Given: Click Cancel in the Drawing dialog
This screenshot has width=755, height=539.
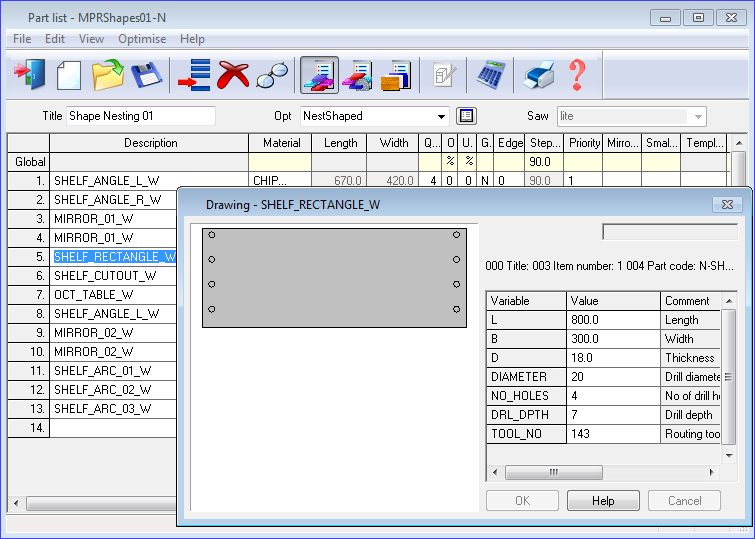Looking at the screenshot, I should pos(684,500).
